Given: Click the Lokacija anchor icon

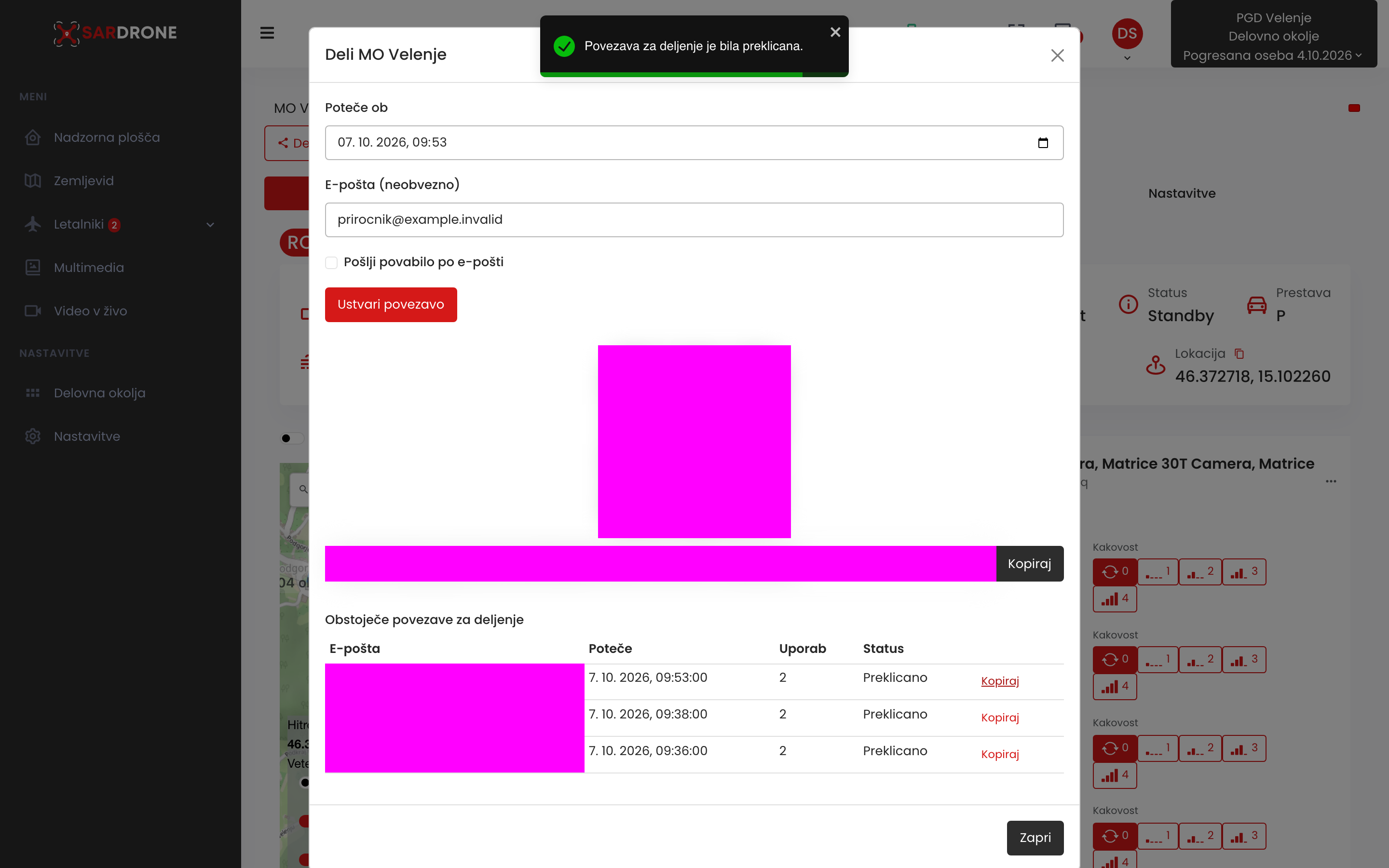Looking at the screenshot, I should 1156,365.
